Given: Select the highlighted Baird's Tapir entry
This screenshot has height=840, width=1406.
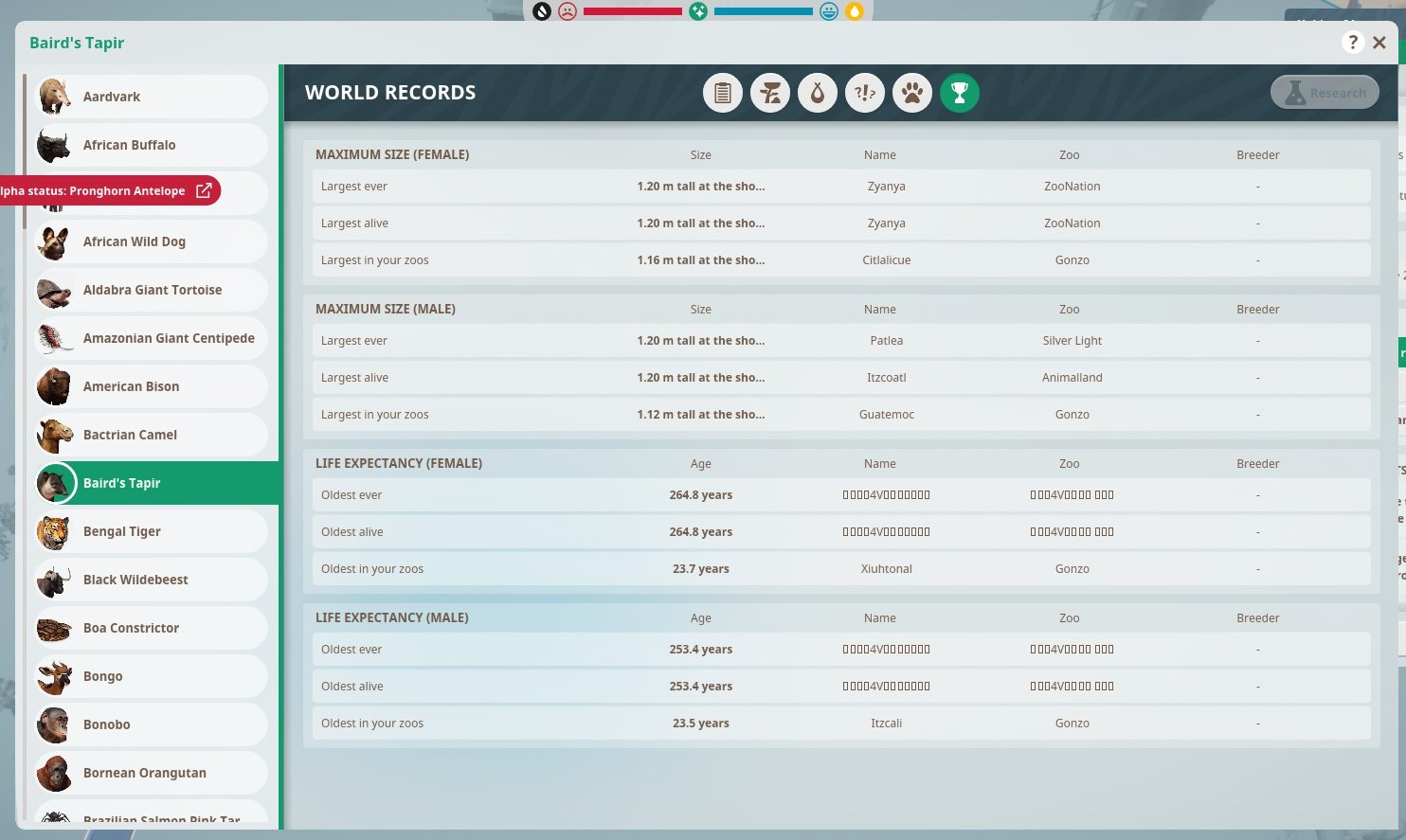Looking at the screenshot, I should click(x=156, y=483).
